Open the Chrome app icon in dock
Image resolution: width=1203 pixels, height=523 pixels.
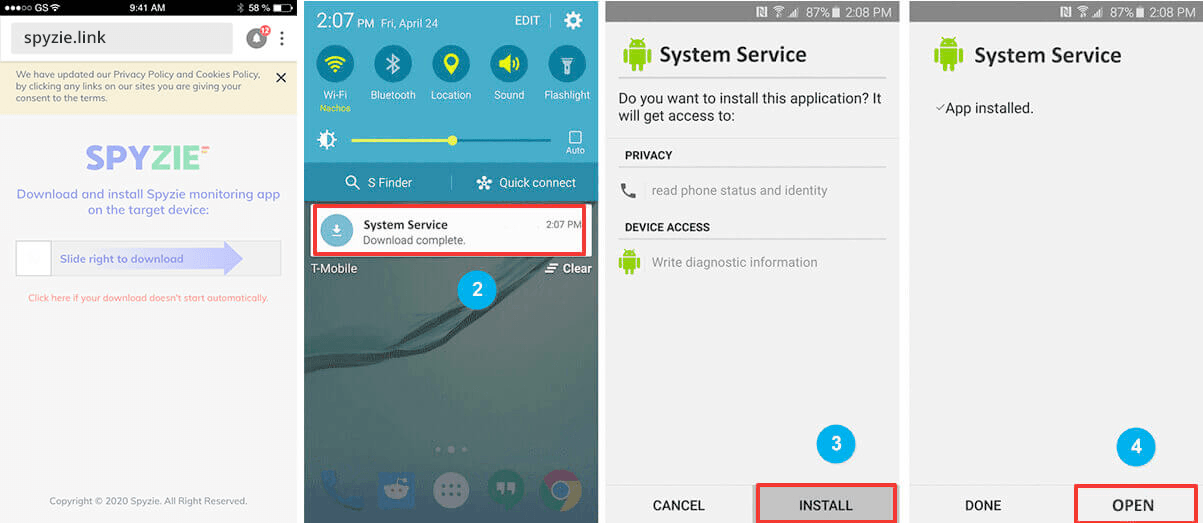click(560, 490)
